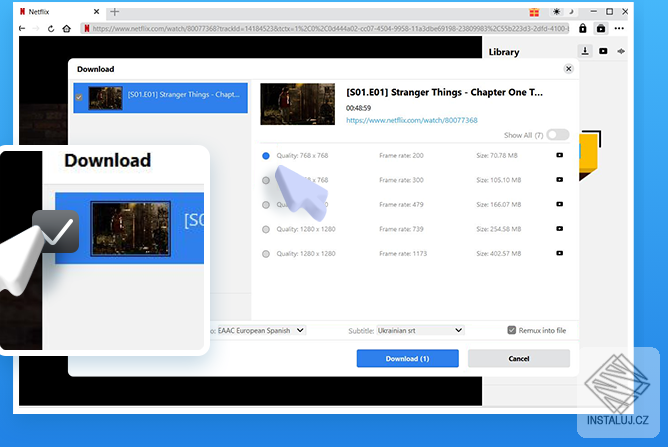Open Library downloads icon
The height and width of the screenshot is (447, 668).
coord(585,51)
